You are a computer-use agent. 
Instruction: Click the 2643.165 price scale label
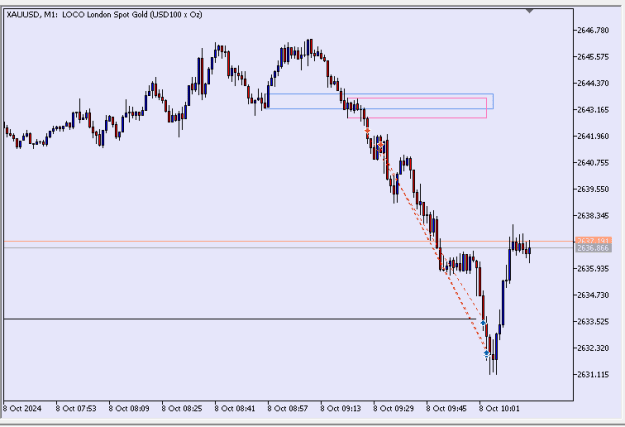(x=593, y=110)
